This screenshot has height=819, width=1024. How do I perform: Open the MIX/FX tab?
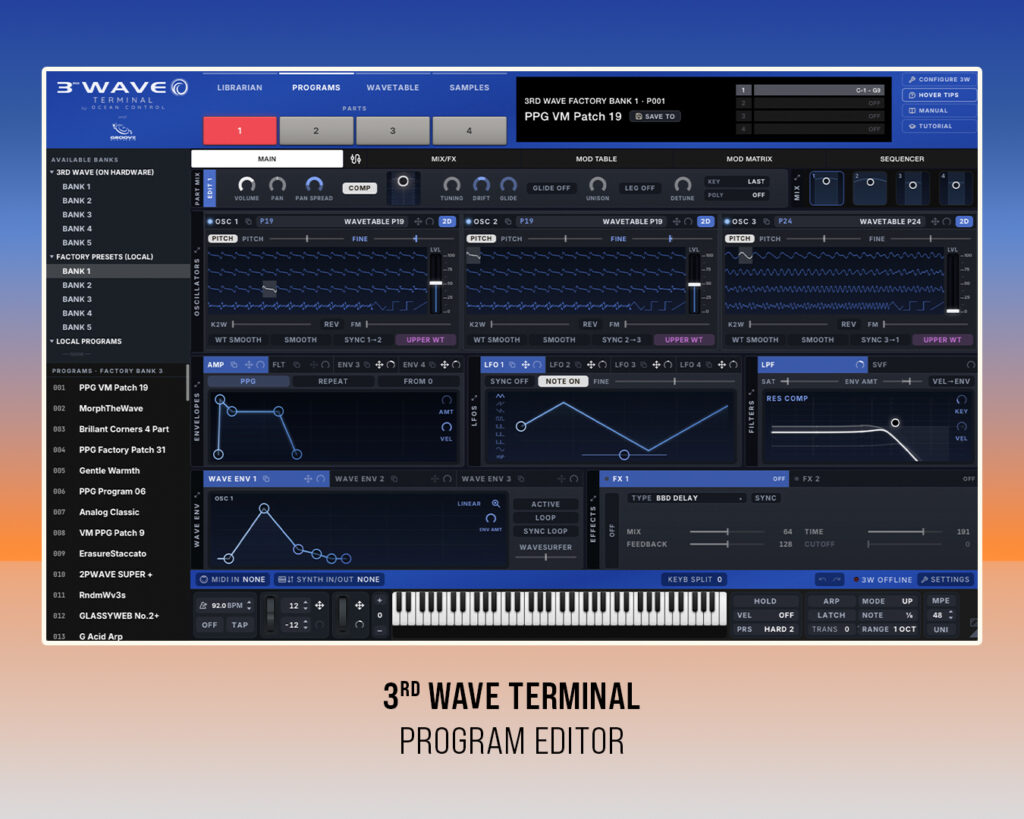tap(443, 159)
